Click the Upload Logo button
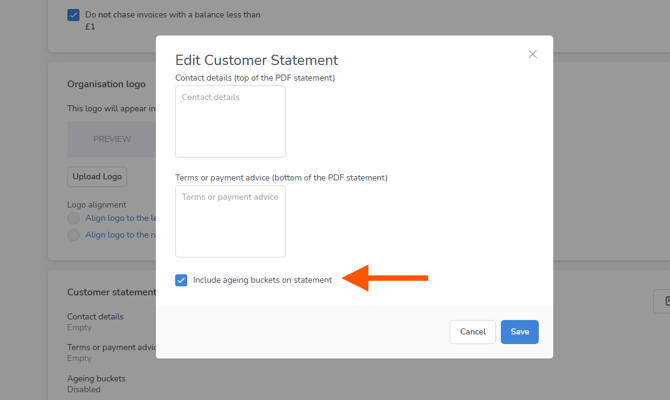 point(97,177)
